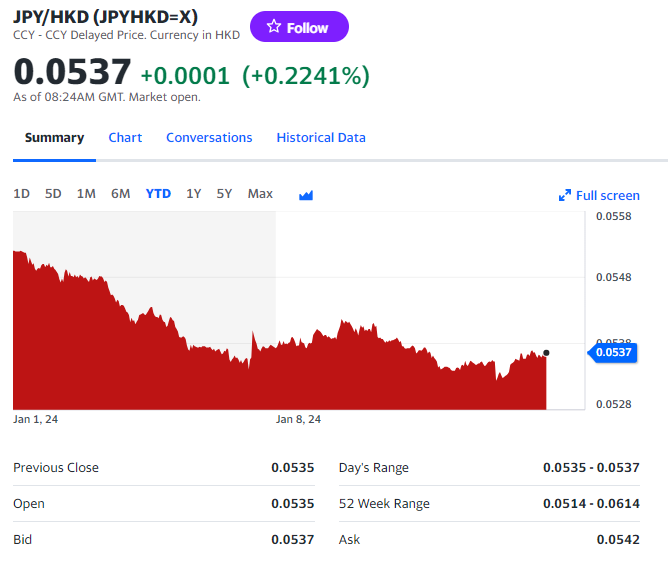The height and width of the screenshot is (567, 668).
Task: Switch to the area chart type icon
Action: tap(306, 195)
